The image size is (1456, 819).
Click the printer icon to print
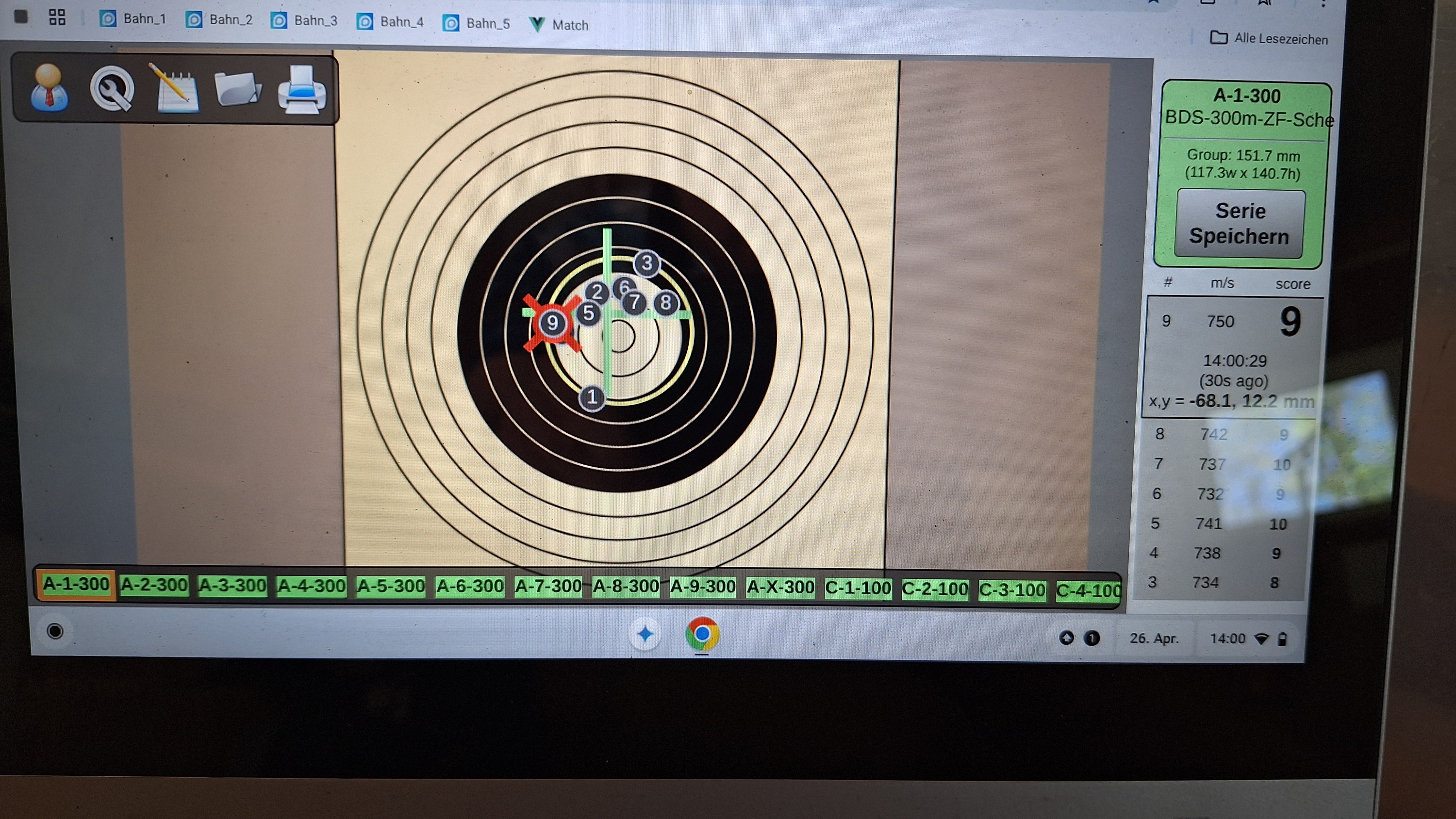(302, 90)
